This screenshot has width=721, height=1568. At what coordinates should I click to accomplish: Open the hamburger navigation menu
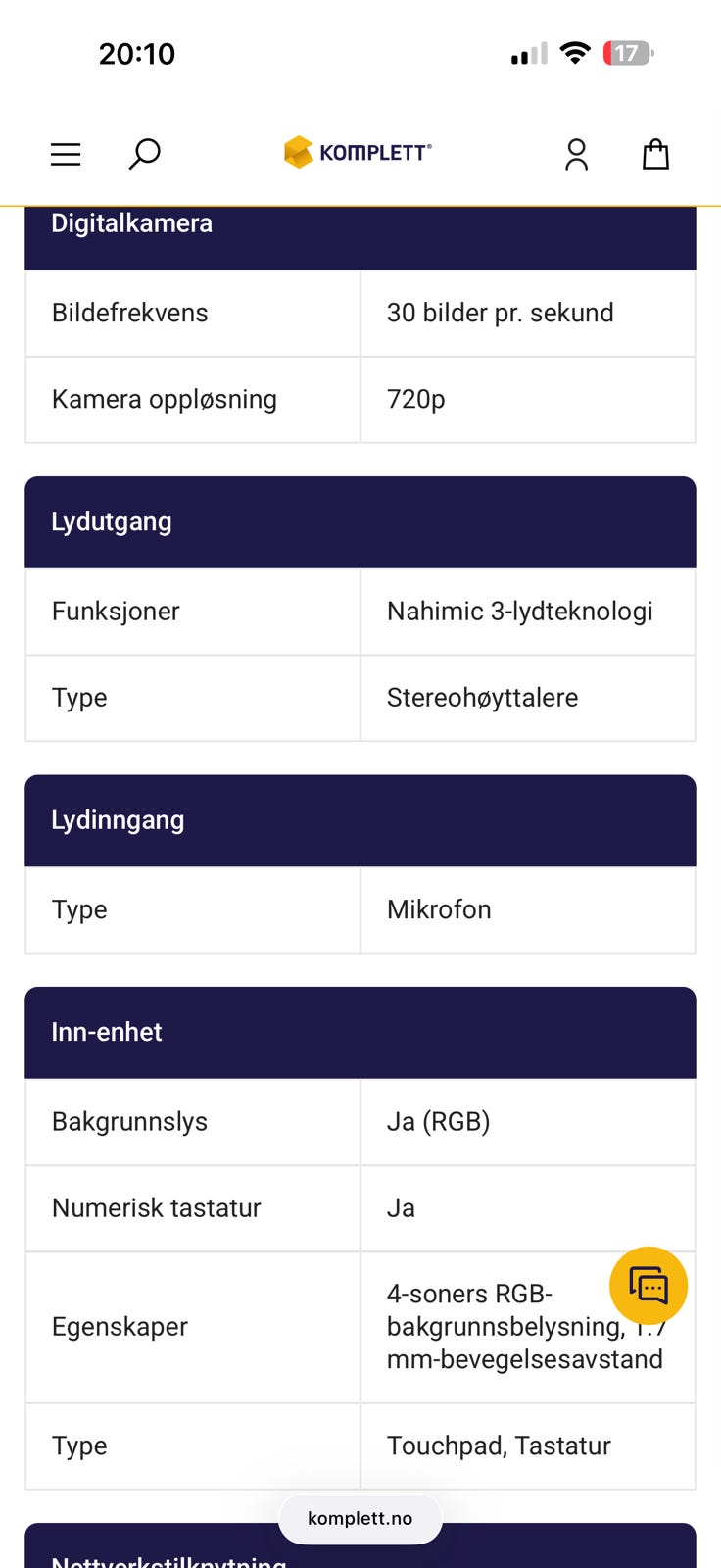click(66, 154)
